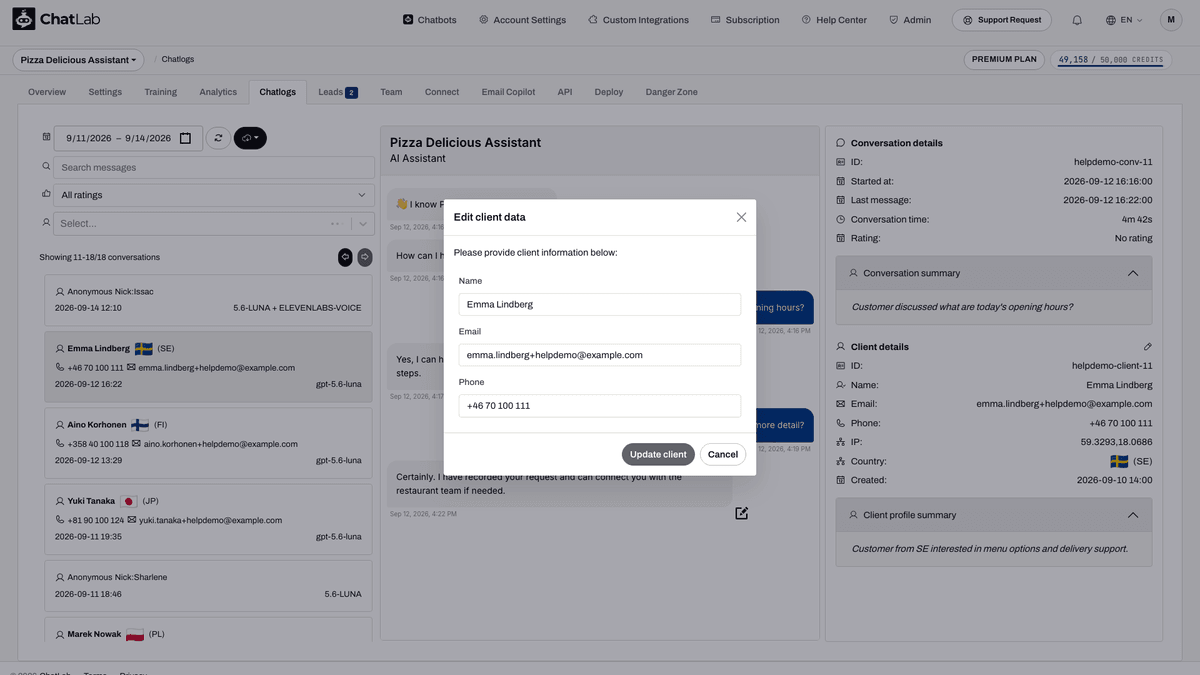The image size is (1200, 675).
Task: Open the notifications bell
Action: (1077, 20)
